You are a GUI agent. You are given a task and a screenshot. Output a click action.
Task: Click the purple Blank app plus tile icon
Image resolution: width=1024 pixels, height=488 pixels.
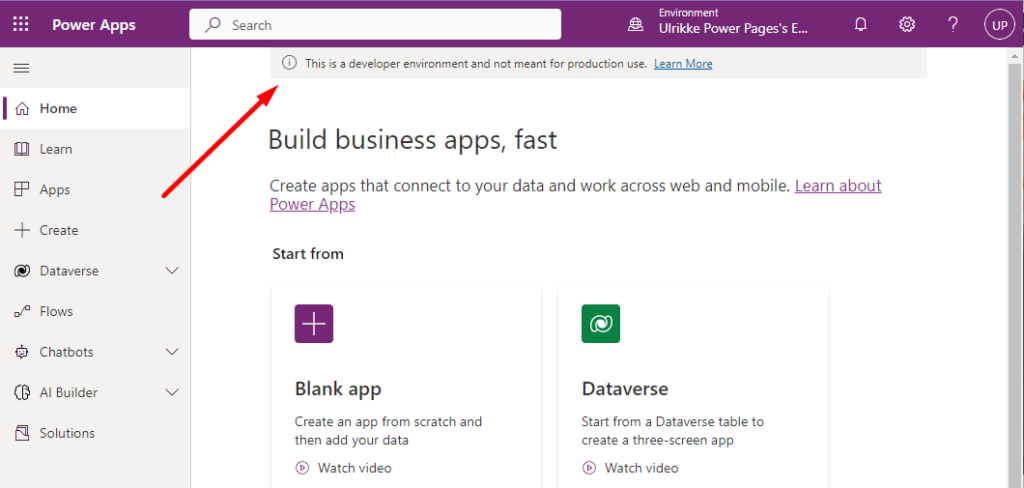(x=313, y=323)
